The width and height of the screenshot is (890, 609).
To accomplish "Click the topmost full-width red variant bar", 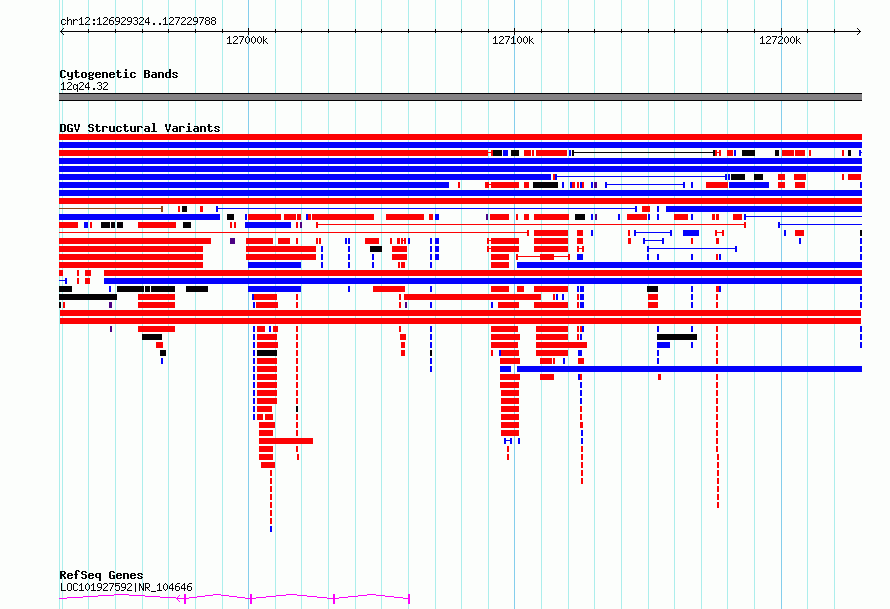I will [460, 137].
